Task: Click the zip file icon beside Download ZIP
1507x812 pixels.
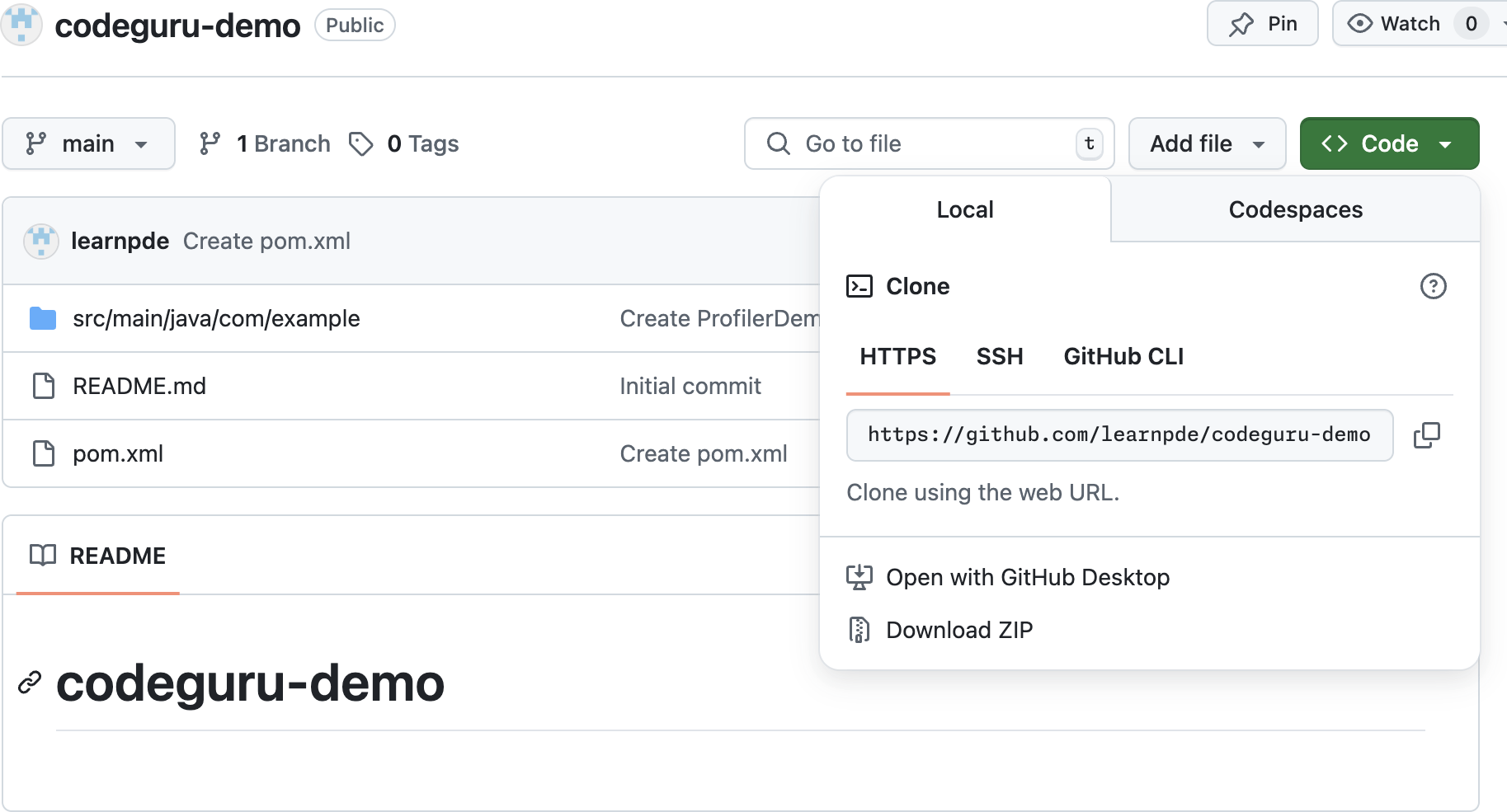Action: coord(859,630)
